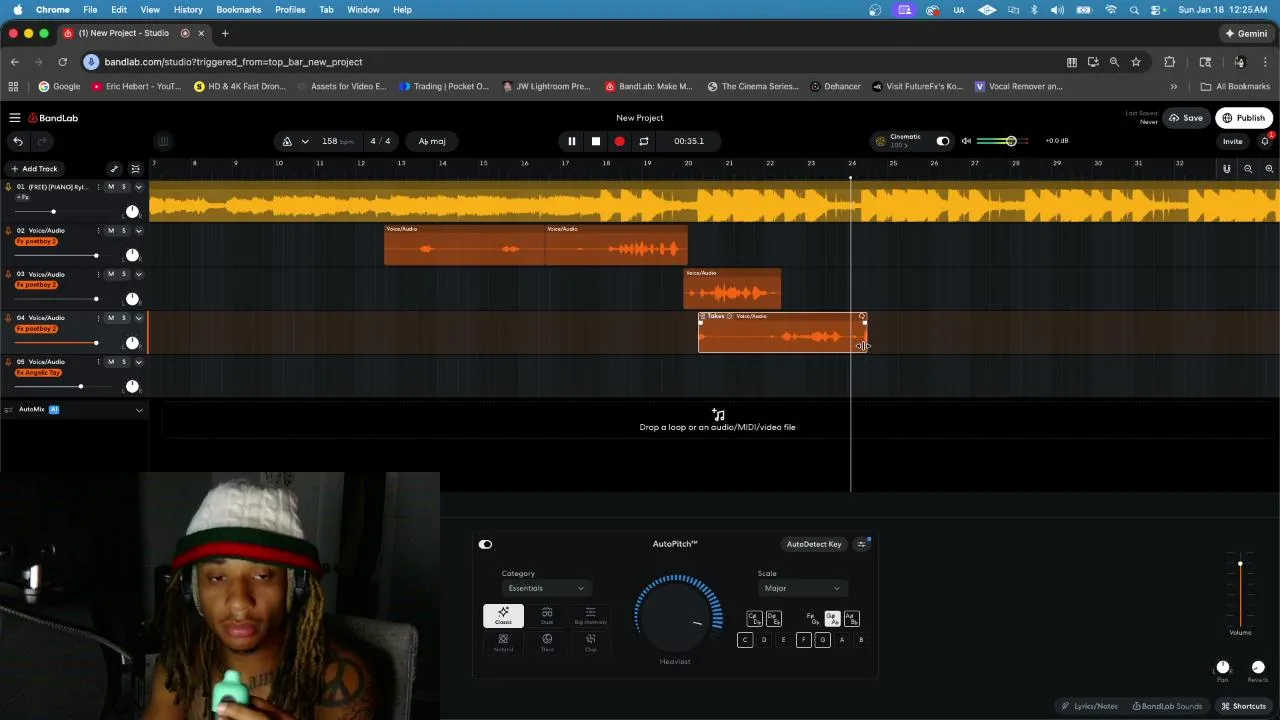Stop playback with the square button
1280x720 pixels.
pos(596,141)
